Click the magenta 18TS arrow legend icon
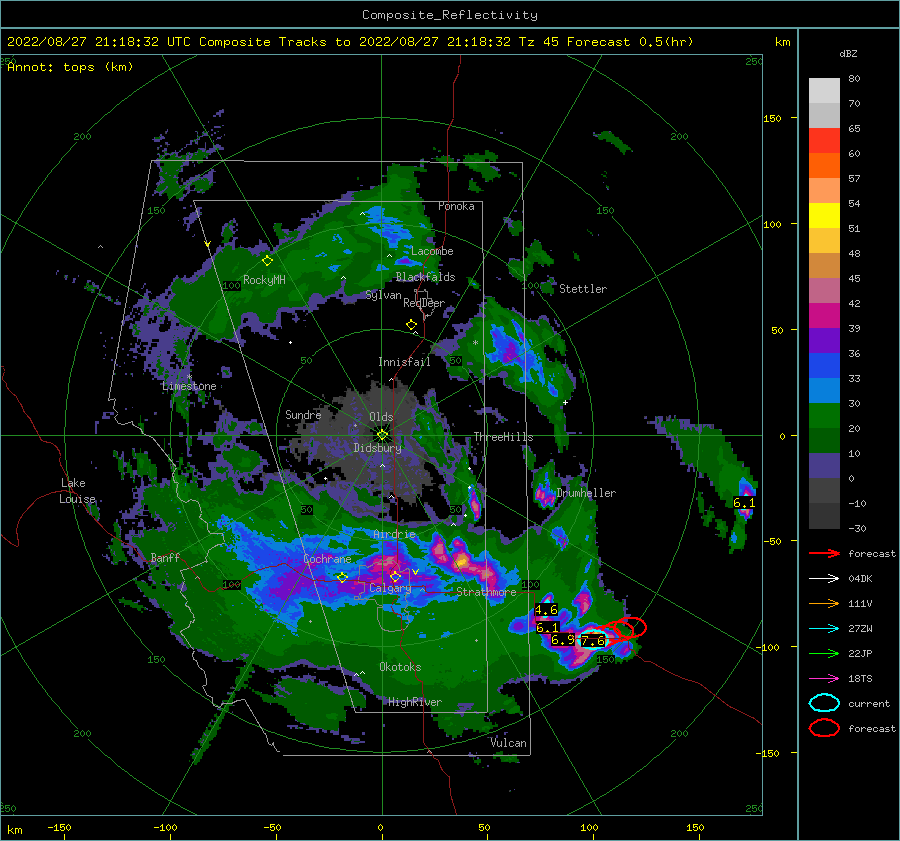Image resolution: width=900 pixels, height=841 pixels. [824, 679]
